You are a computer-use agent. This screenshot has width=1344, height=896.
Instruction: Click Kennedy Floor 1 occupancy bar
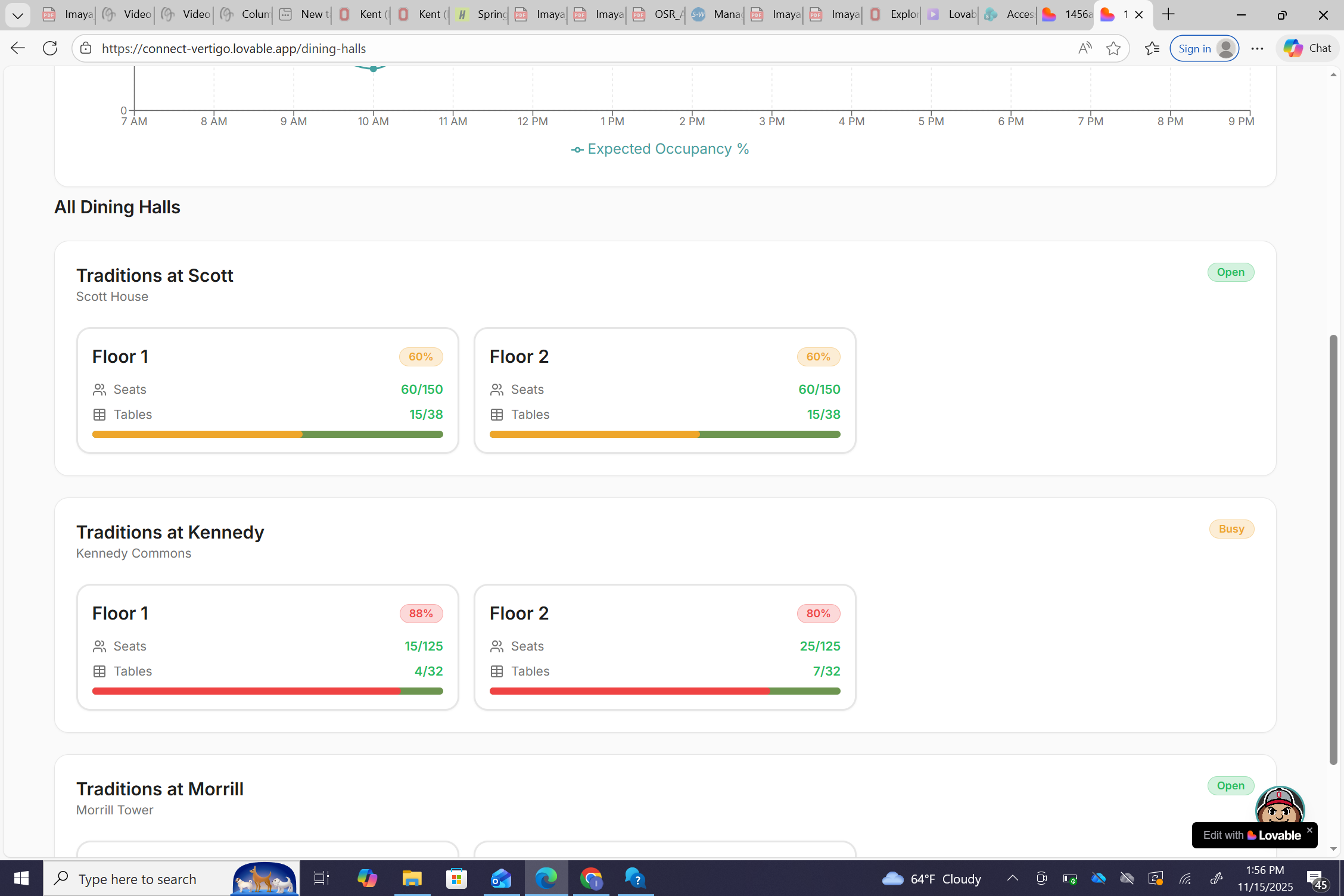(x=267, y=691)
